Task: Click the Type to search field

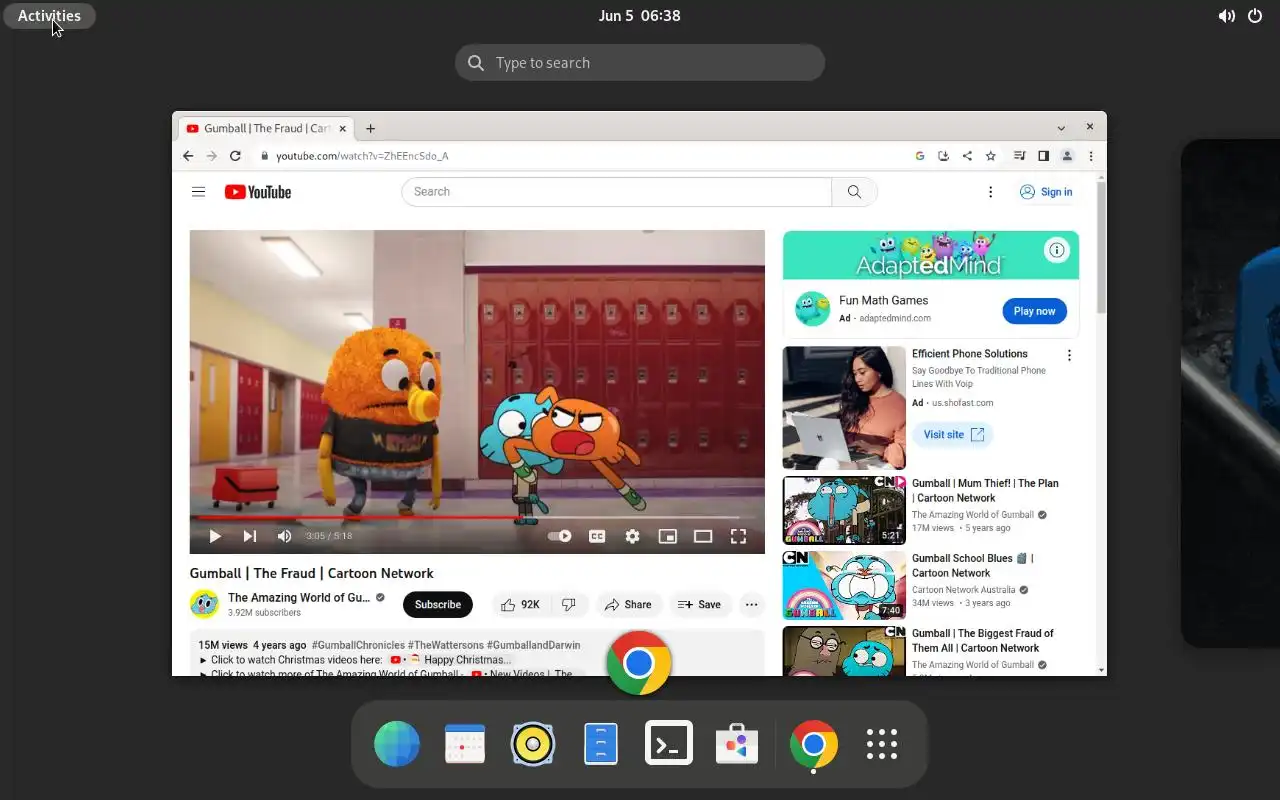Action: (x=640, y=63)
